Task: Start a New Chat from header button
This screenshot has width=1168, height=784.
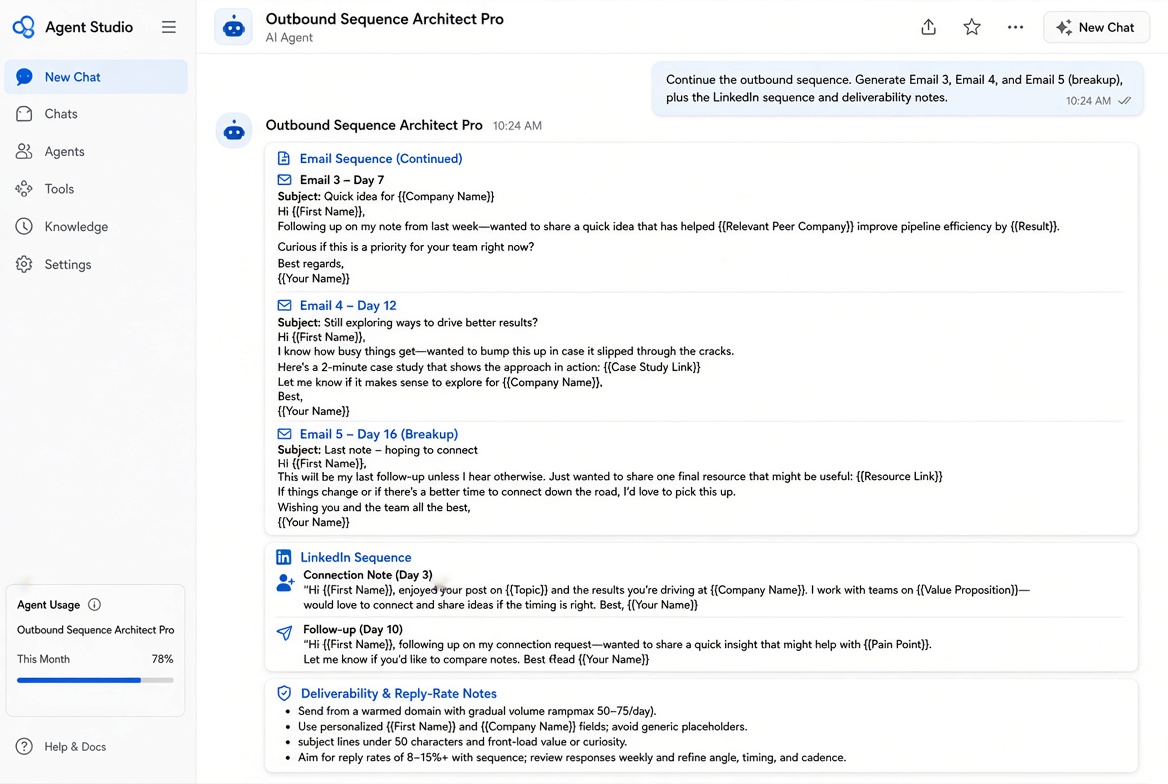Action: (1096, 28)
